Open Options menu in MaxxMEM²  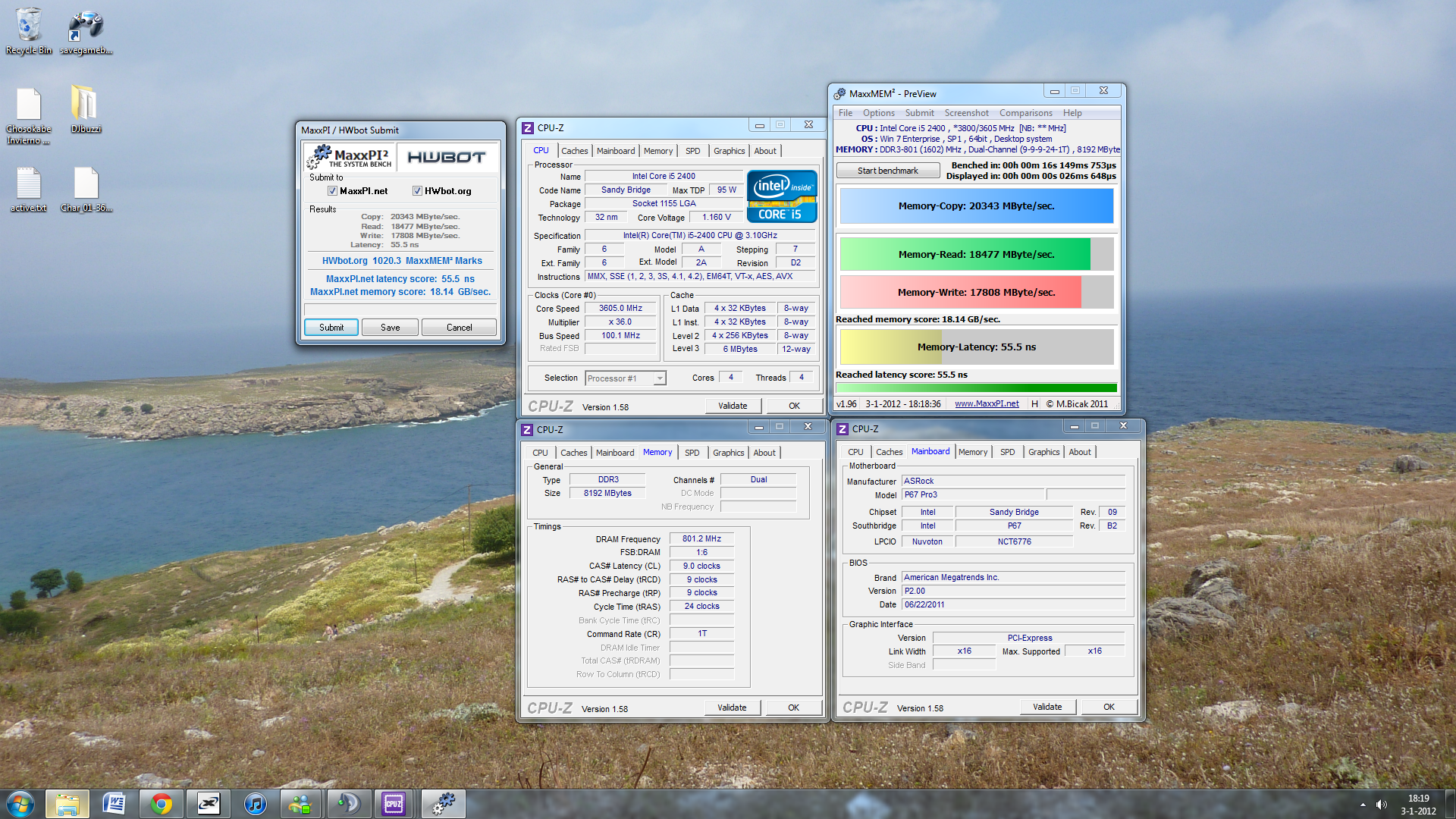click(878, 113)
